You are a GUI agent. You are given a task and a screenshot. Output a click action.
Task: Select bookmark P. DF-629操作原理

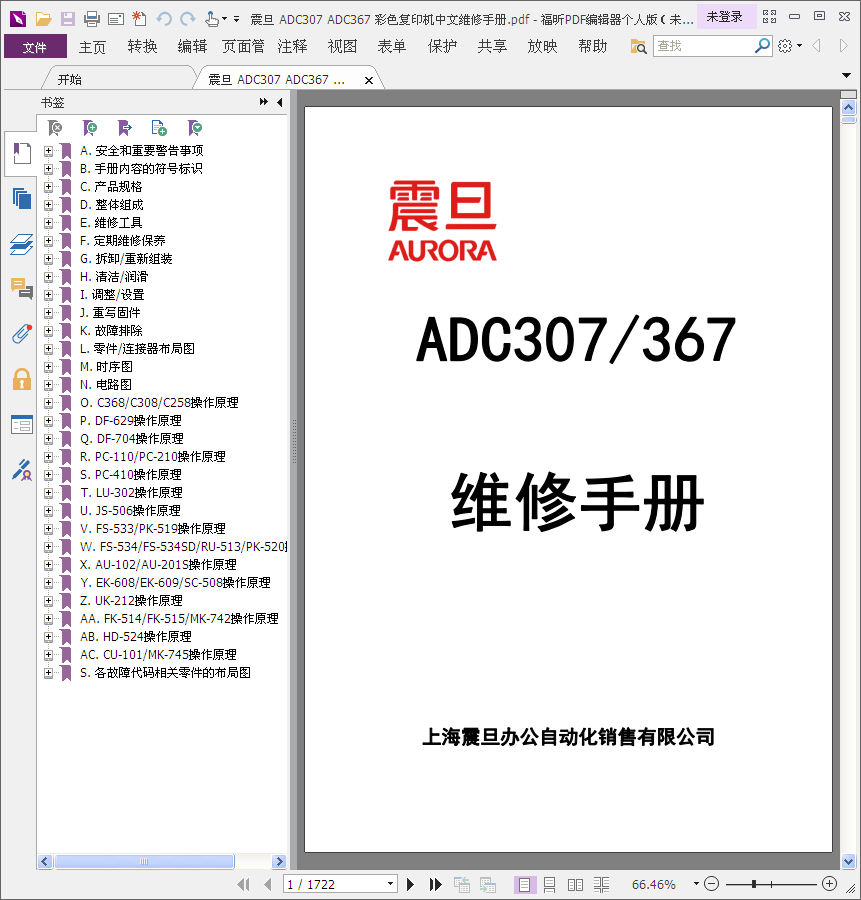click(130, 421)
